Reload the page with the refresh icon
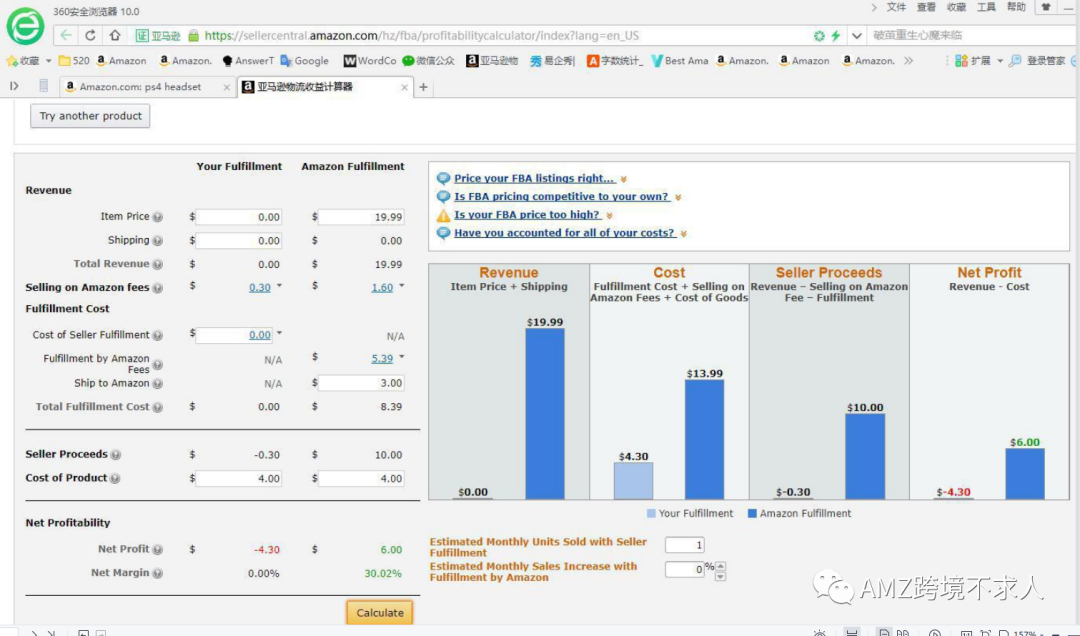The image size is (1080, 636). point(90,35)
